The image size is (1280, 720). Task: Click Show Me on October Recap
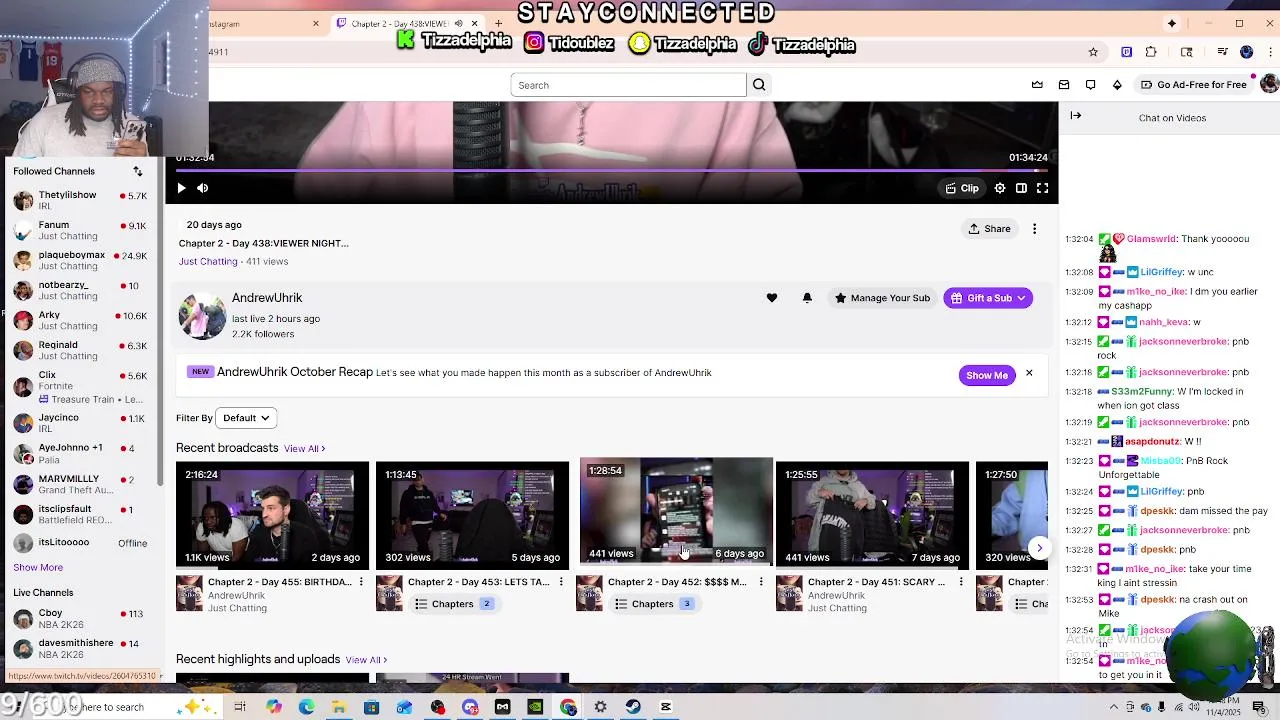(x=987, y=375)
